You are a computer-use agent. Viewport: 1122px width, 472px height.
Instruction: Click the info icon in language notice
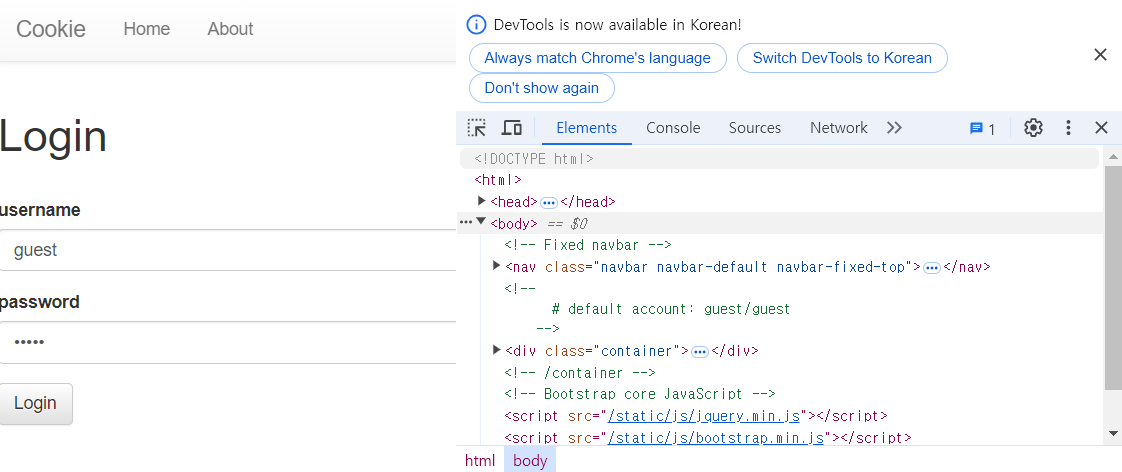pyautogui.click(x=476, y=25)
